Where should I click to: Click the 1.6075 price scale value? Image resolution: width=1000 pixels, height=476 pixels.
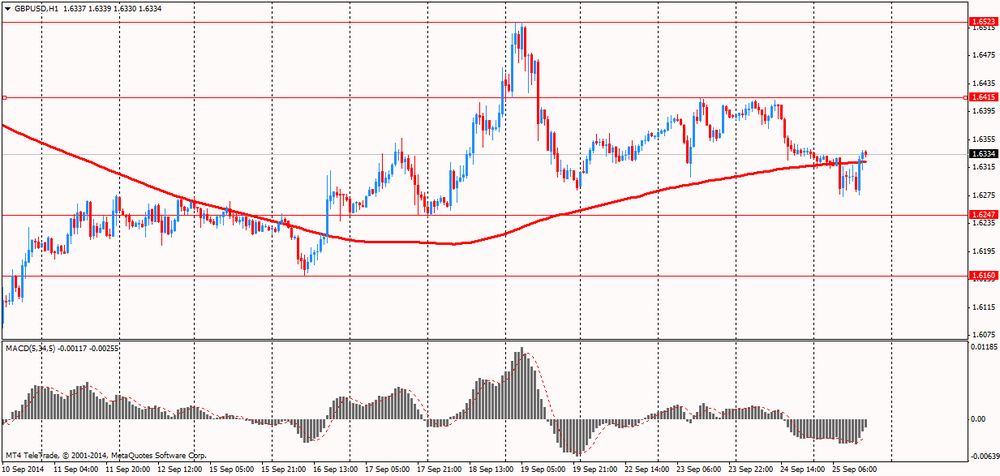(982, 335)
